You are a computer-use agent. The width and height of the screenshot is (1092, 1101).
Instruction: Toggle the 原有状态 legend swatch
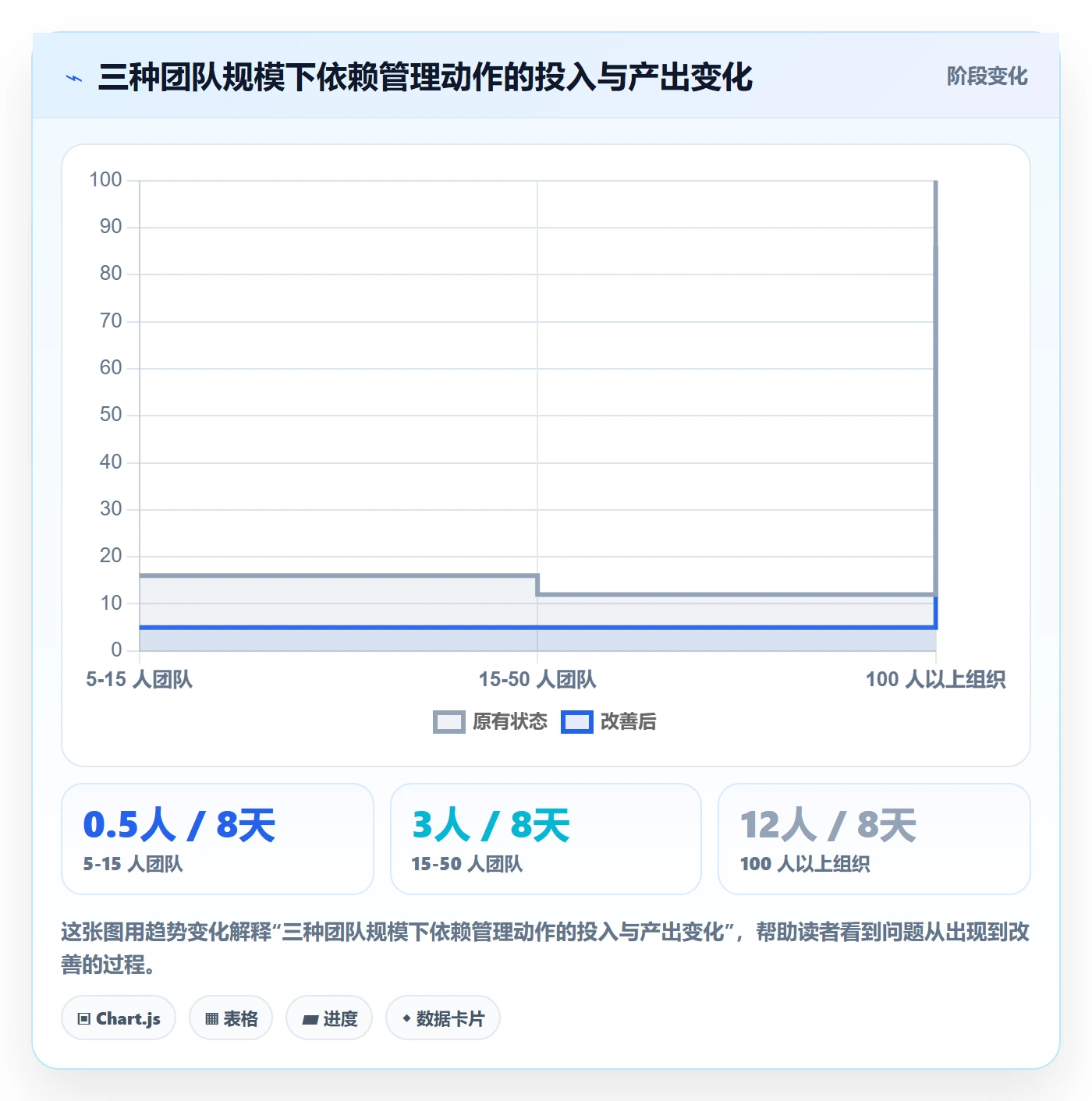[x=448, y=722]
